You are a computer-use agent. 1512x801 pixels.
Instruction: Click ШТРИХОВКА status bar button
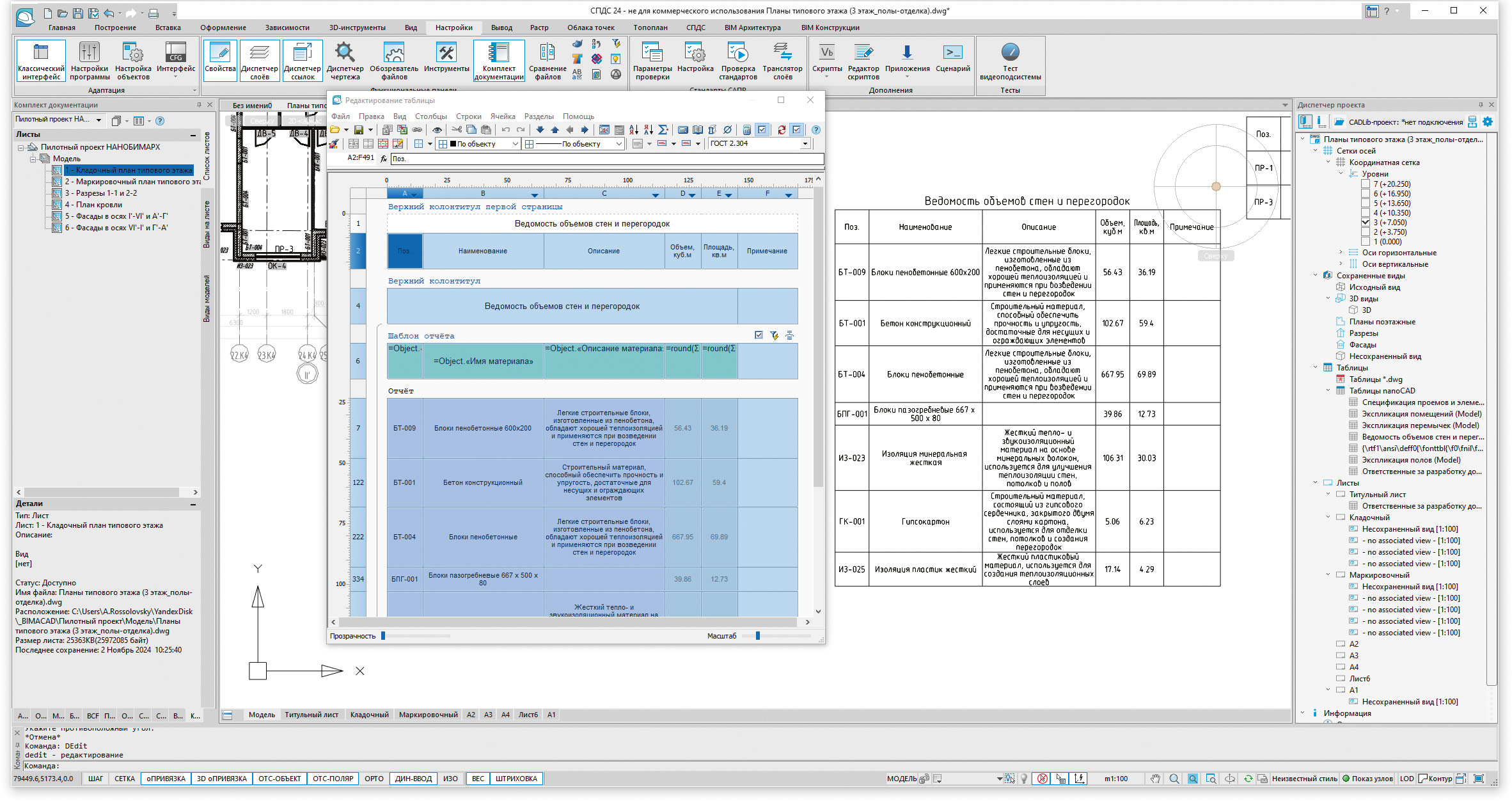tap(516, 779)
